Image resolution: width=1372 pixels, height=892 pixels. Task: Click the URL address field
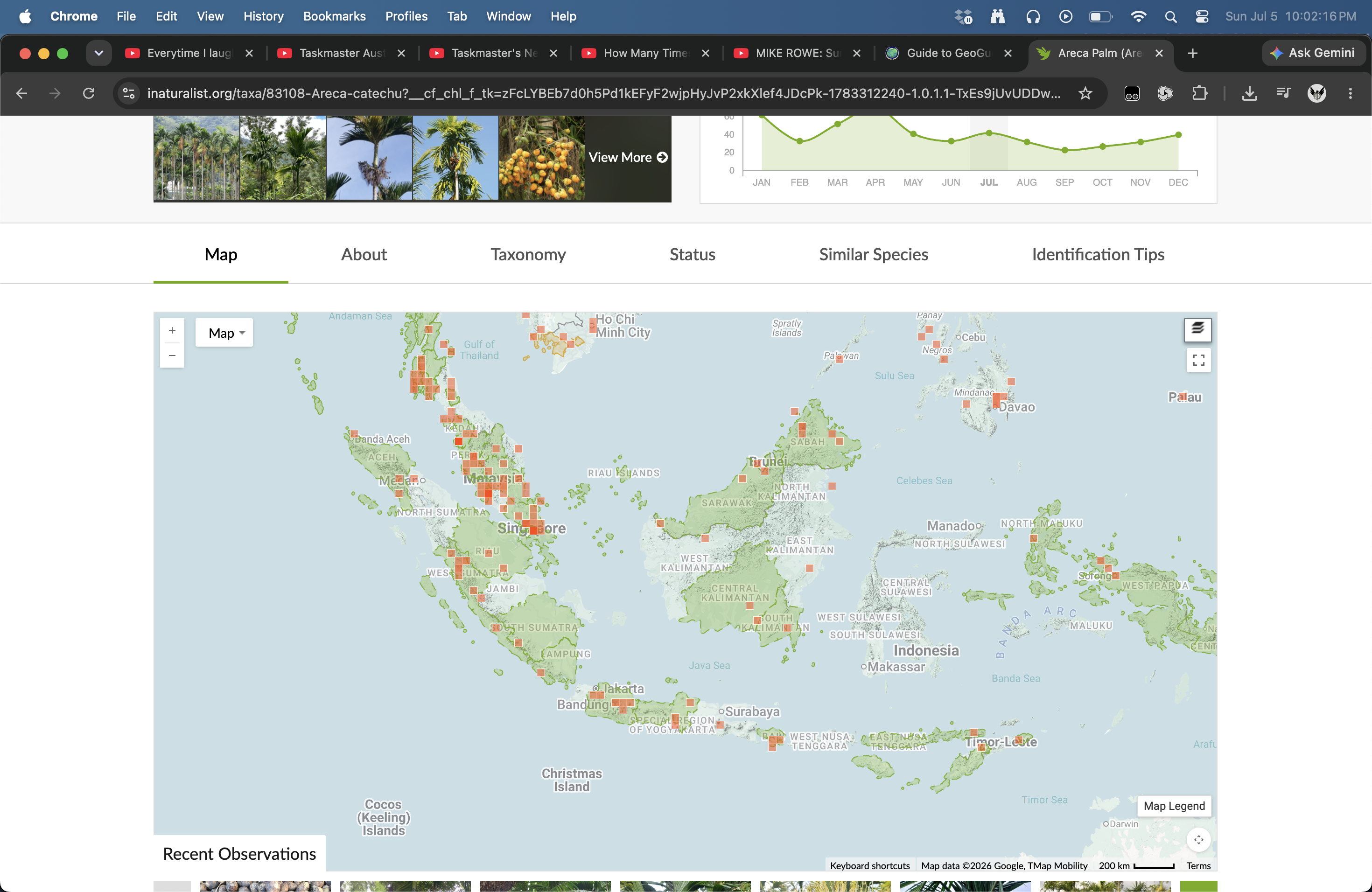603,93
